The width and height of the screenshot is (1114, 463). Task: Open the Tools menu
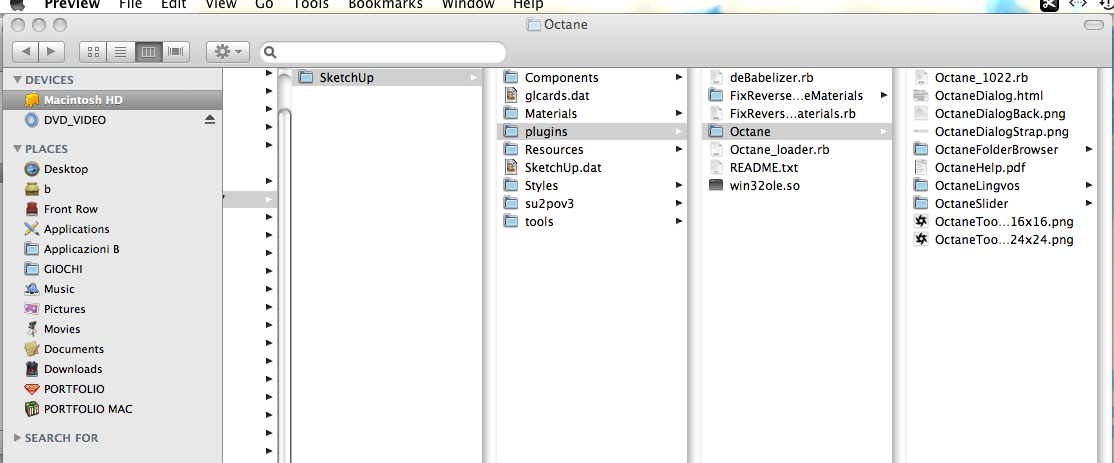pos(310,4)
